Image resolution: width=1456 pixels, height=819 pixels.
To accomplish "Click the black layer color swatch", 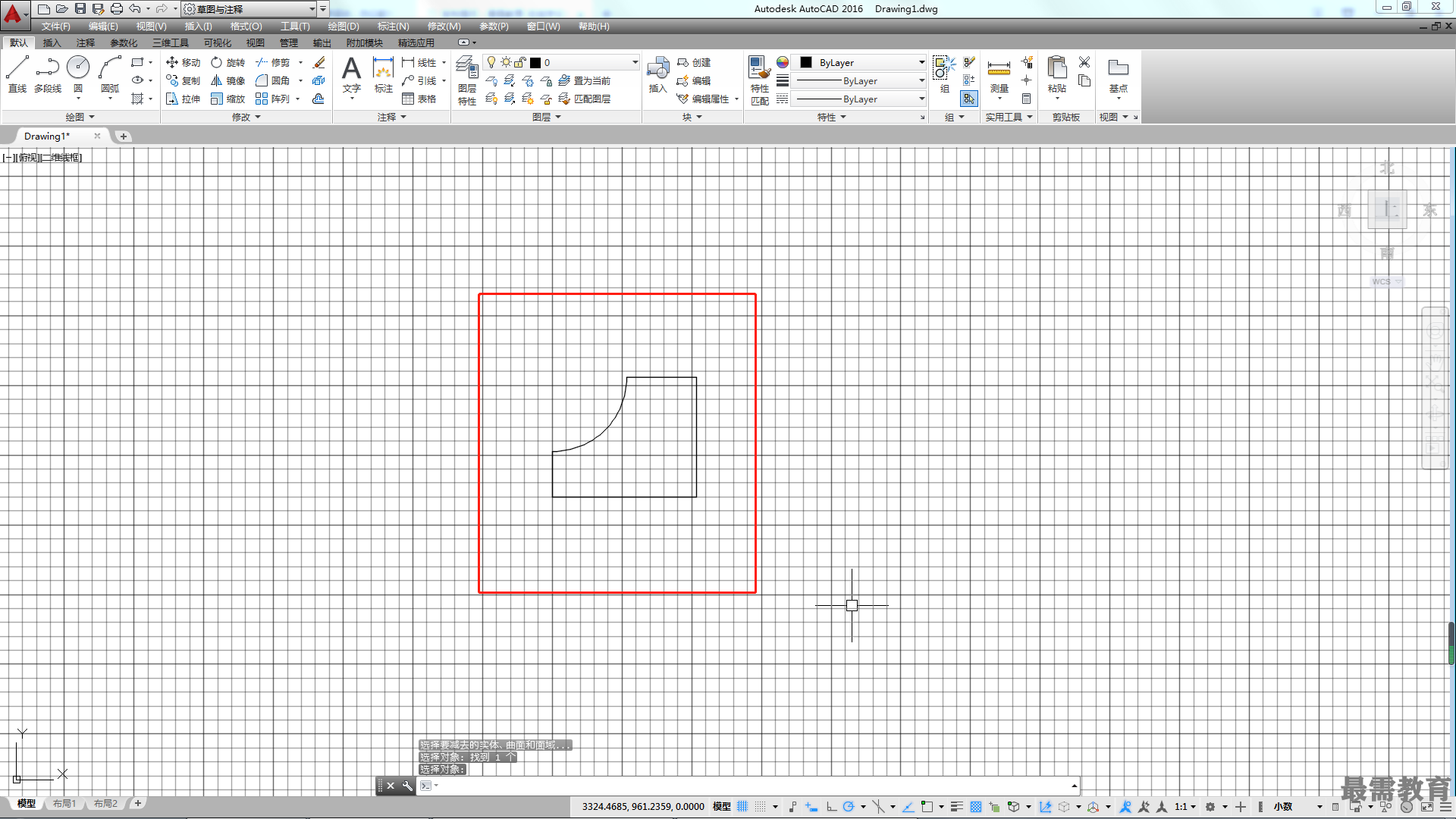I will tap(535, 63).
